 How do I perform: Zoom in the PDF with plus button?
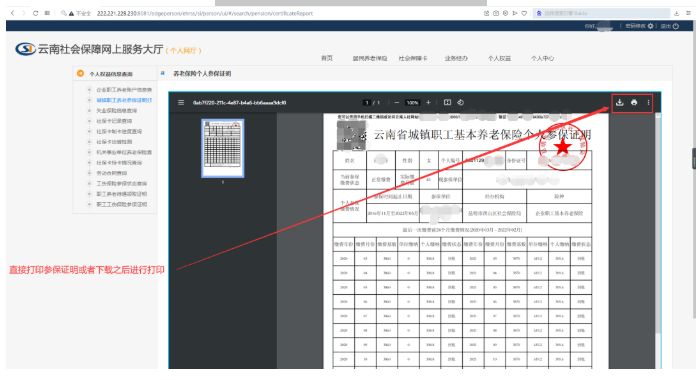coord(428,102)
